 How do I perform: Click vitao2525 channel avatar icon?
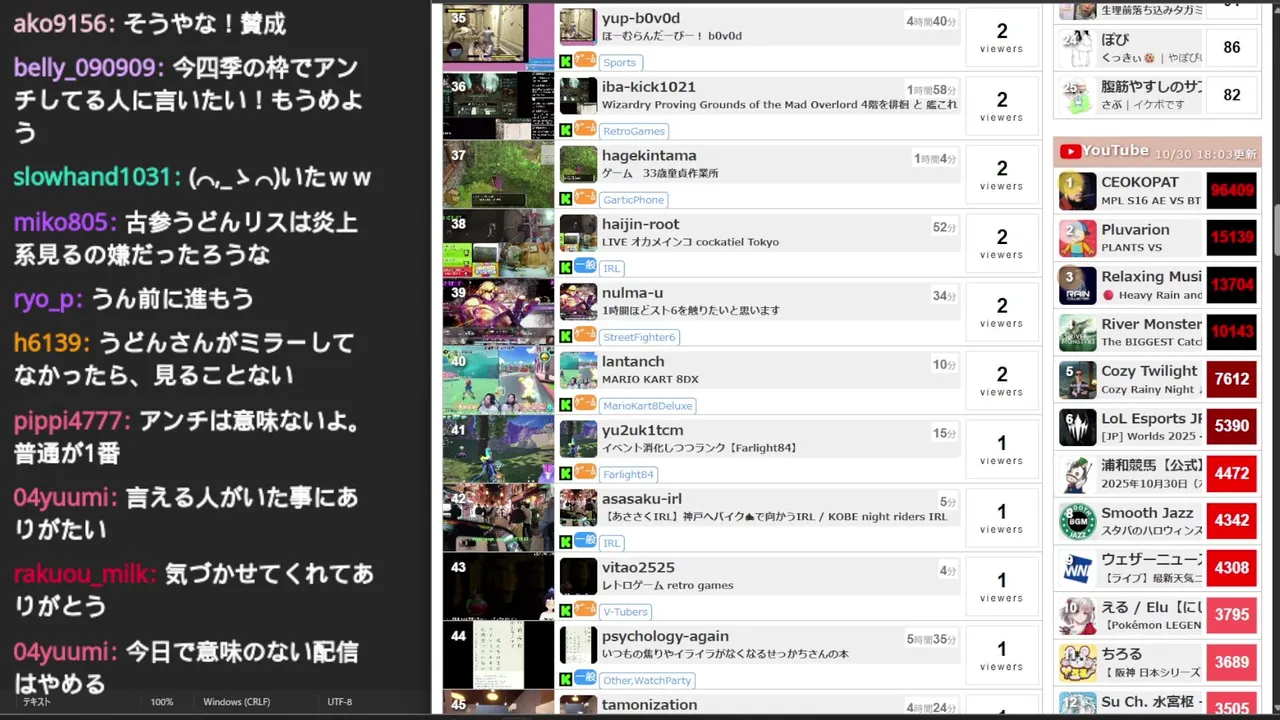pyautogui.click(x=578, y=576)
